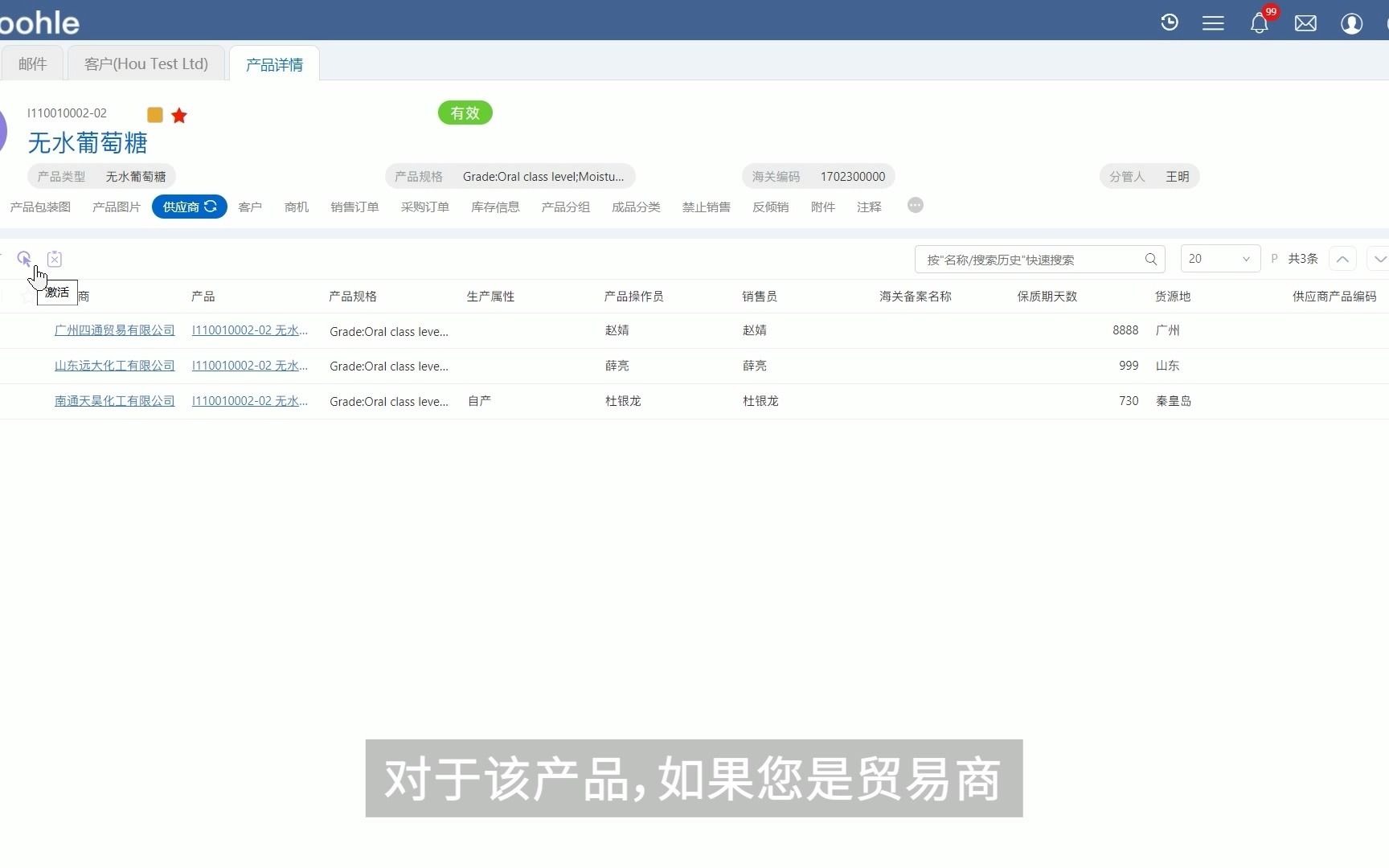Switch to the 邮件 tab

pyautogui.click(x=32, y=63)
